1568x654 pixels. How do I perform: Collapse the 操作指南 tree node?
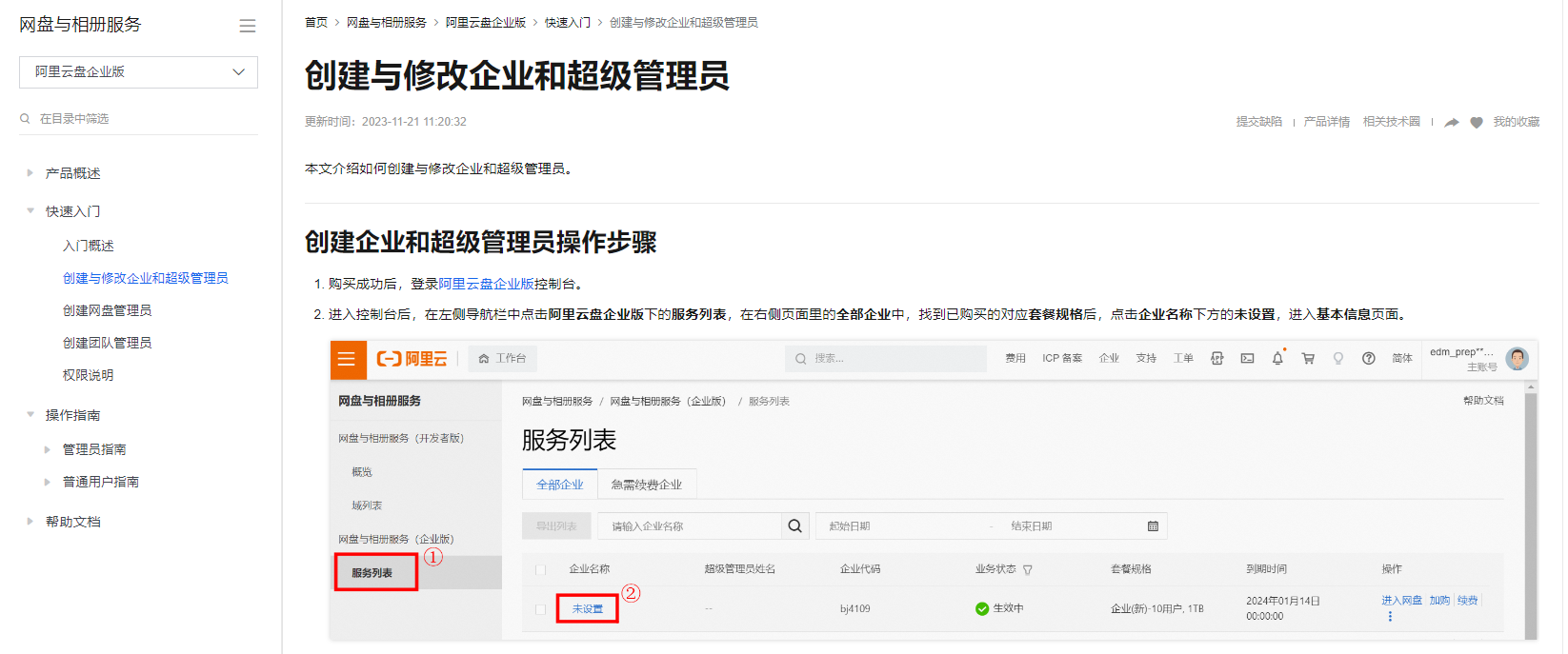(x=30, y=415)
